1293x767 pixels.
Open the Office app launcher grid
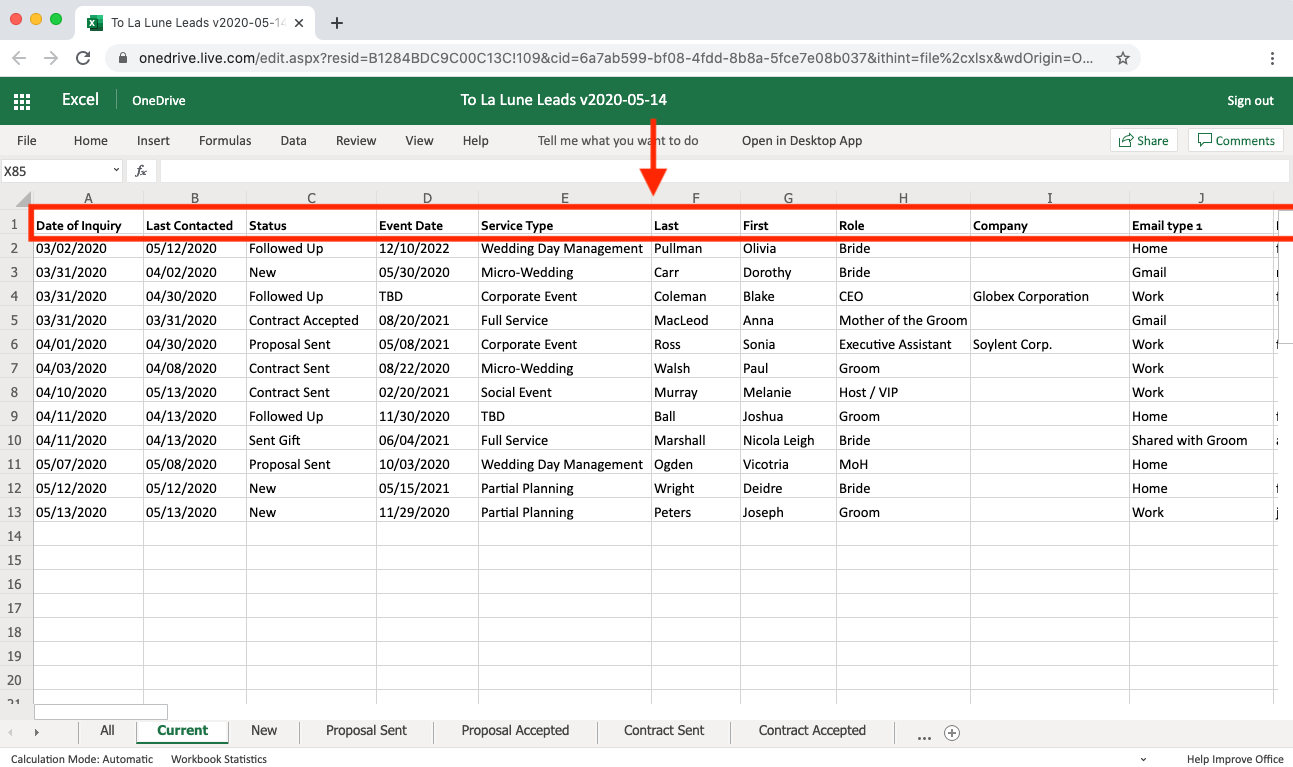22,101
